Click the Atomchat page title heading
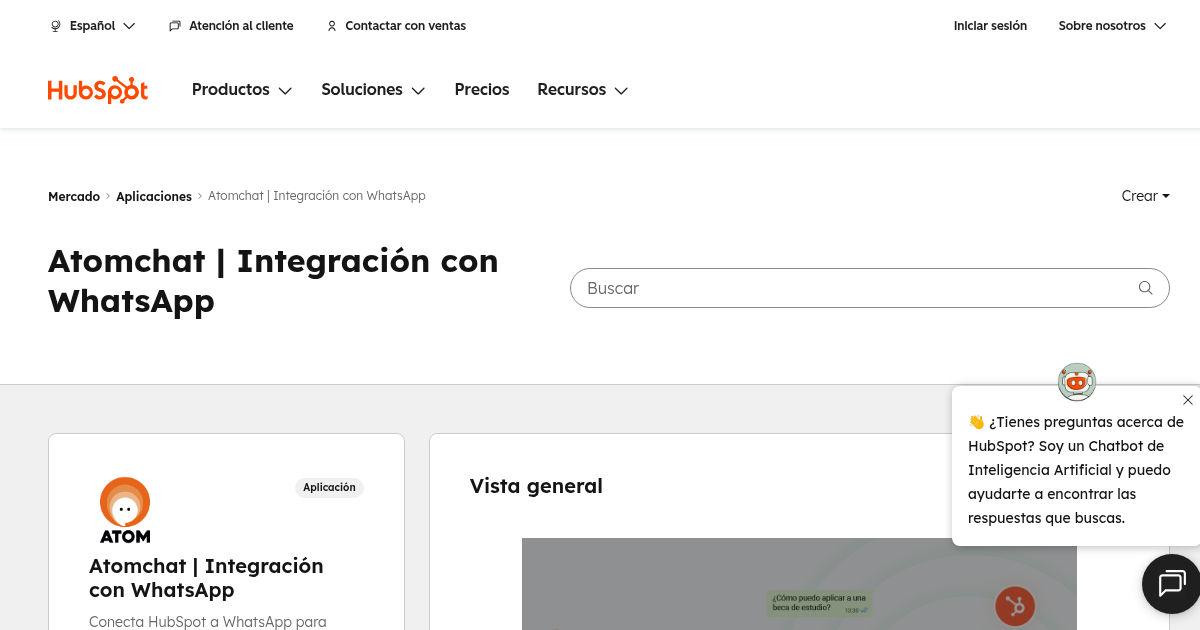Image resolution: width=1200 pixels, height=630 pixels. coord(273,280)
